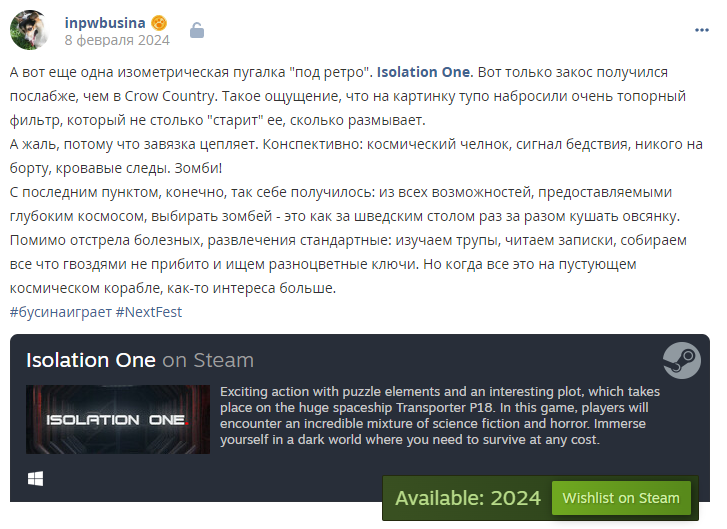
Task: Open the three-dot post options menu
Action: (x=701, y=30)
